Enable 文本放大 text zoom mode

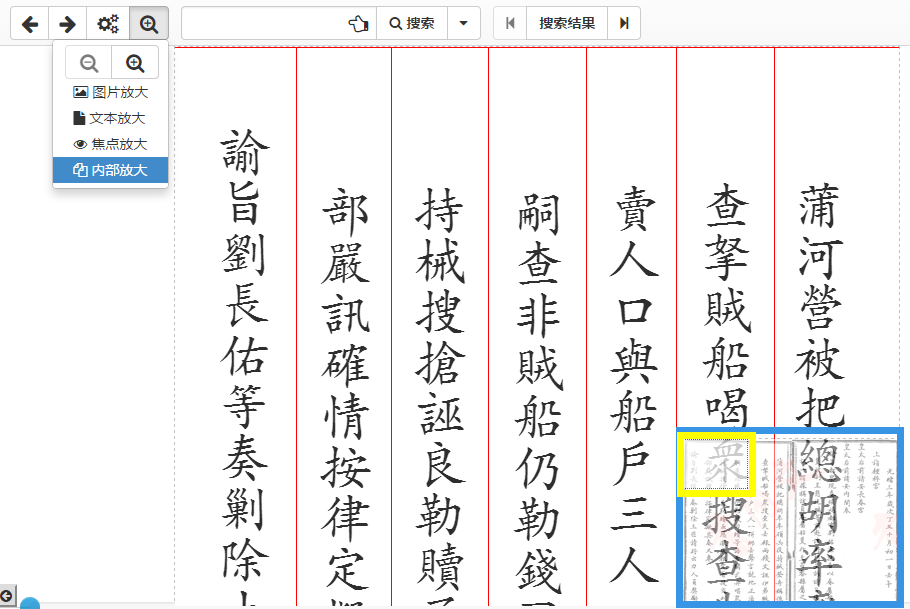[x=110, y=117]
